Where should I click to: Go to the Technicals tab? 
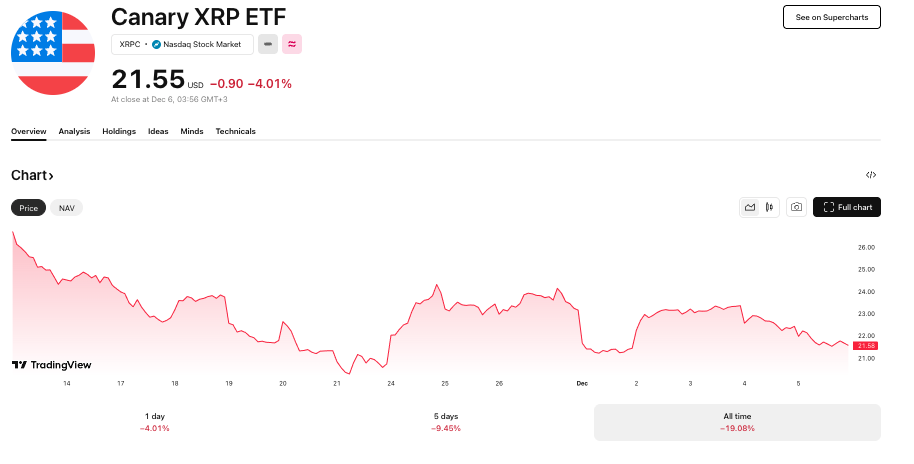[235, 131]
